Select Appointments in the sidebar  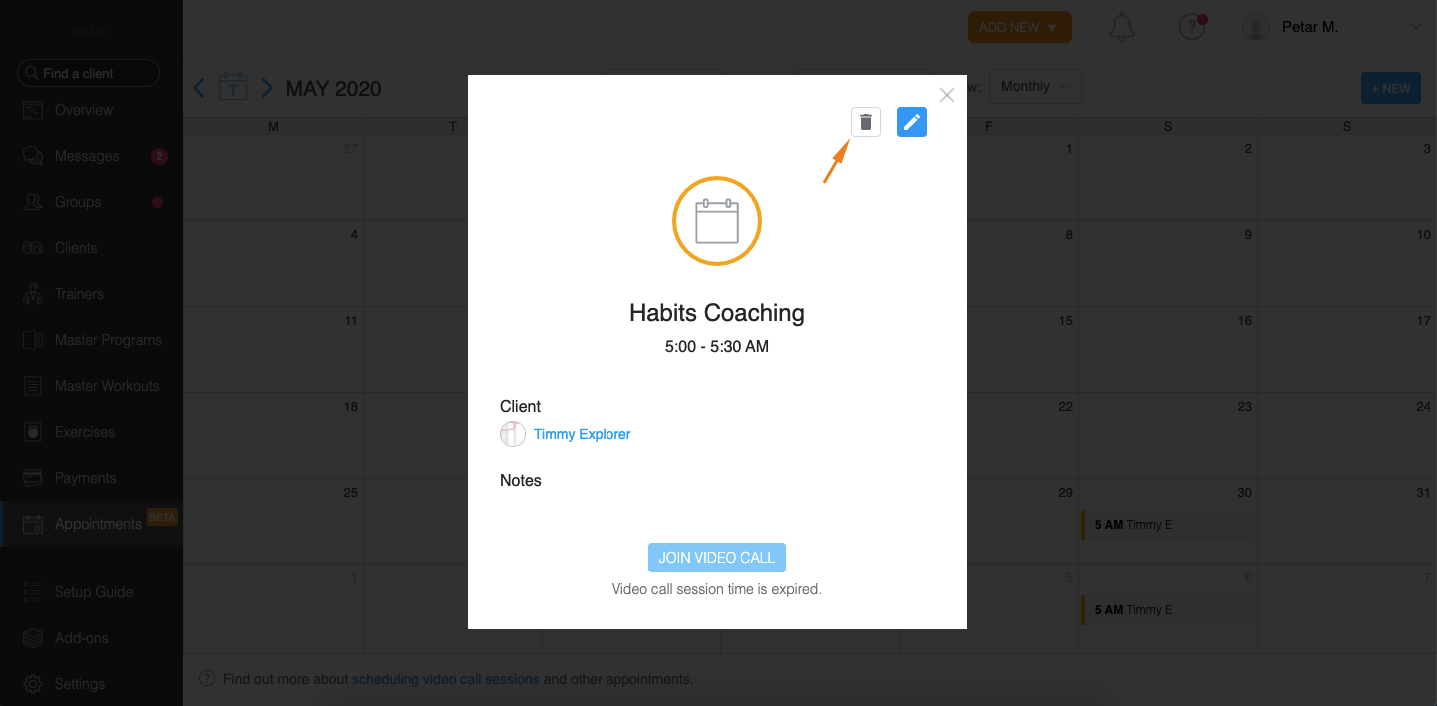tap(91, 524)
